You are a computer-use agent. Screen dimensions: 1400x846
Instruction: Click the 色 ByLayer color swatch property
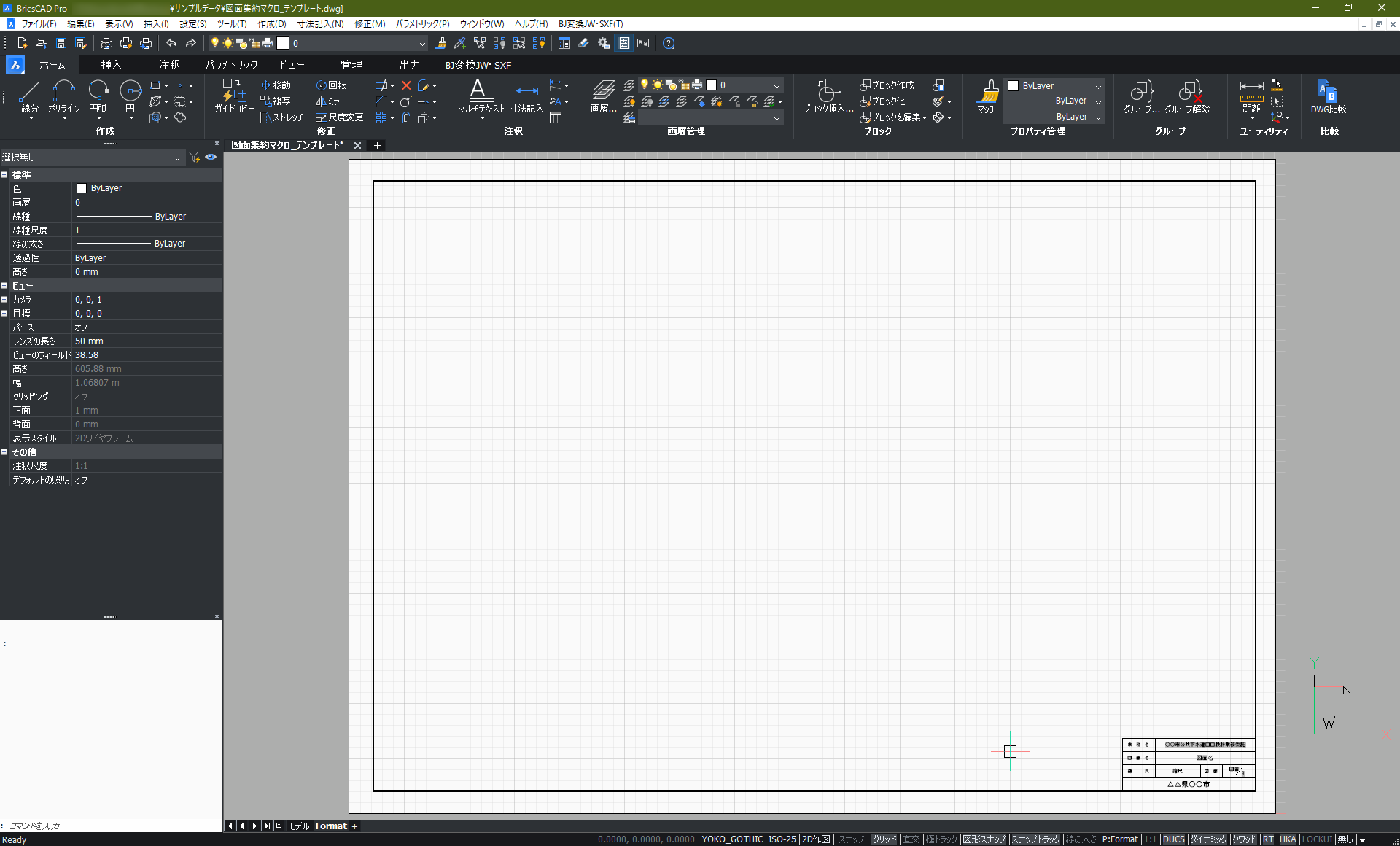[x=82, y=188]
